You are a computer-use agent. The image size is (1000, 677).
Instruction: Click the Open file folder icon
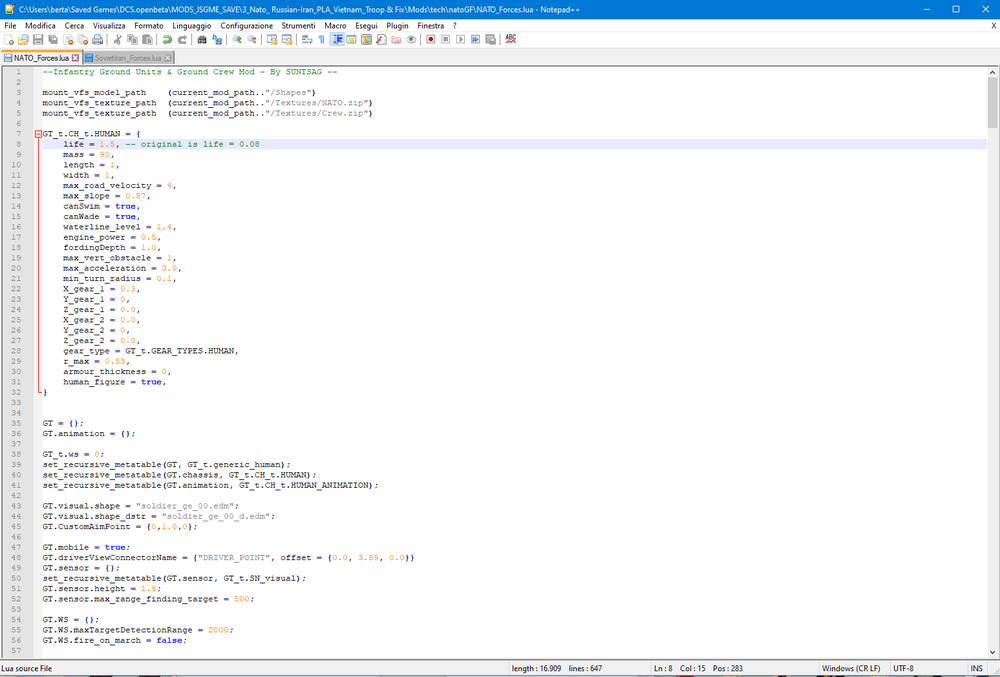pos(24,40)
